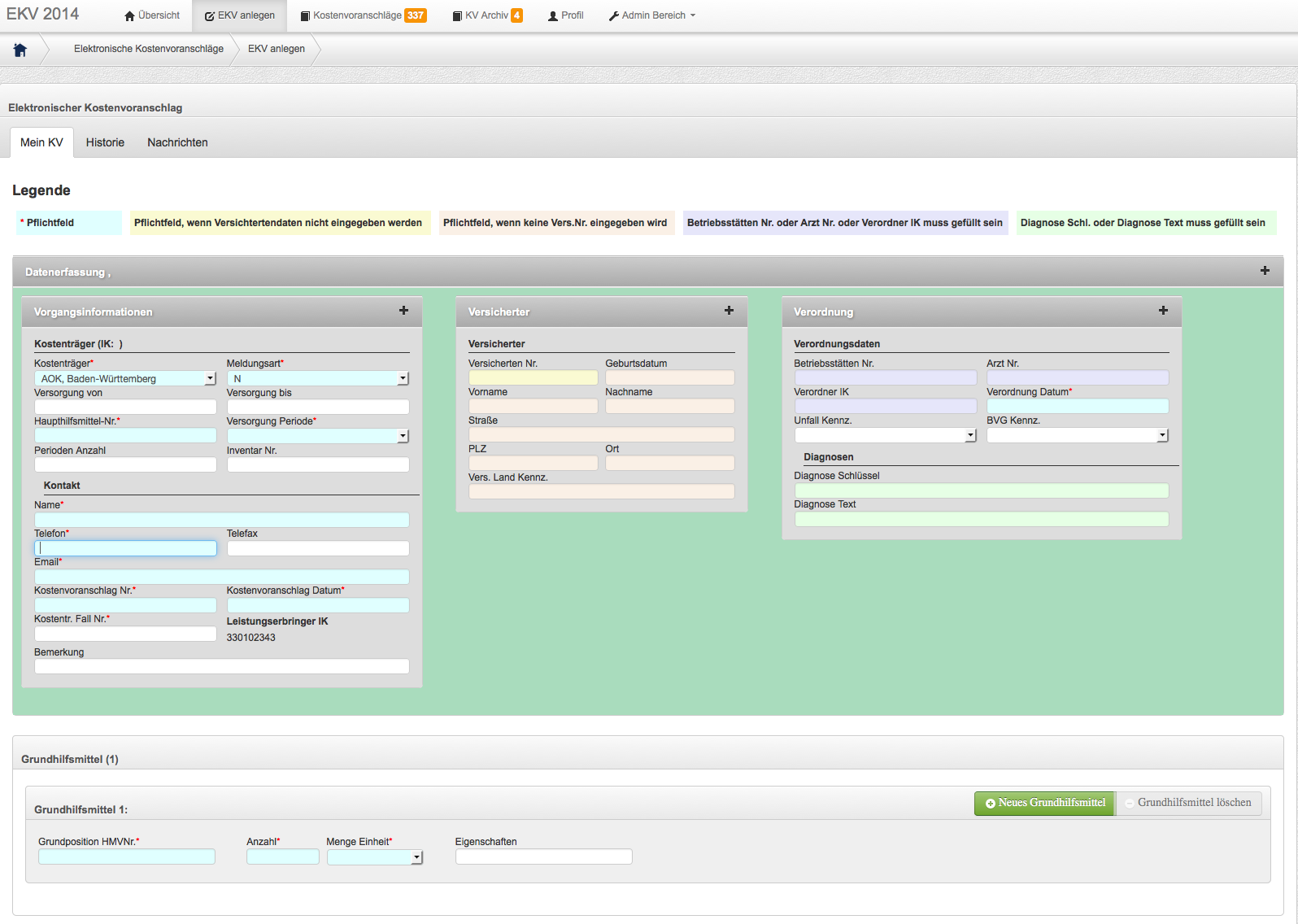Open the Kostenträger dropdown
Viewport: 1298px width, 924px height.
point(125,378)
